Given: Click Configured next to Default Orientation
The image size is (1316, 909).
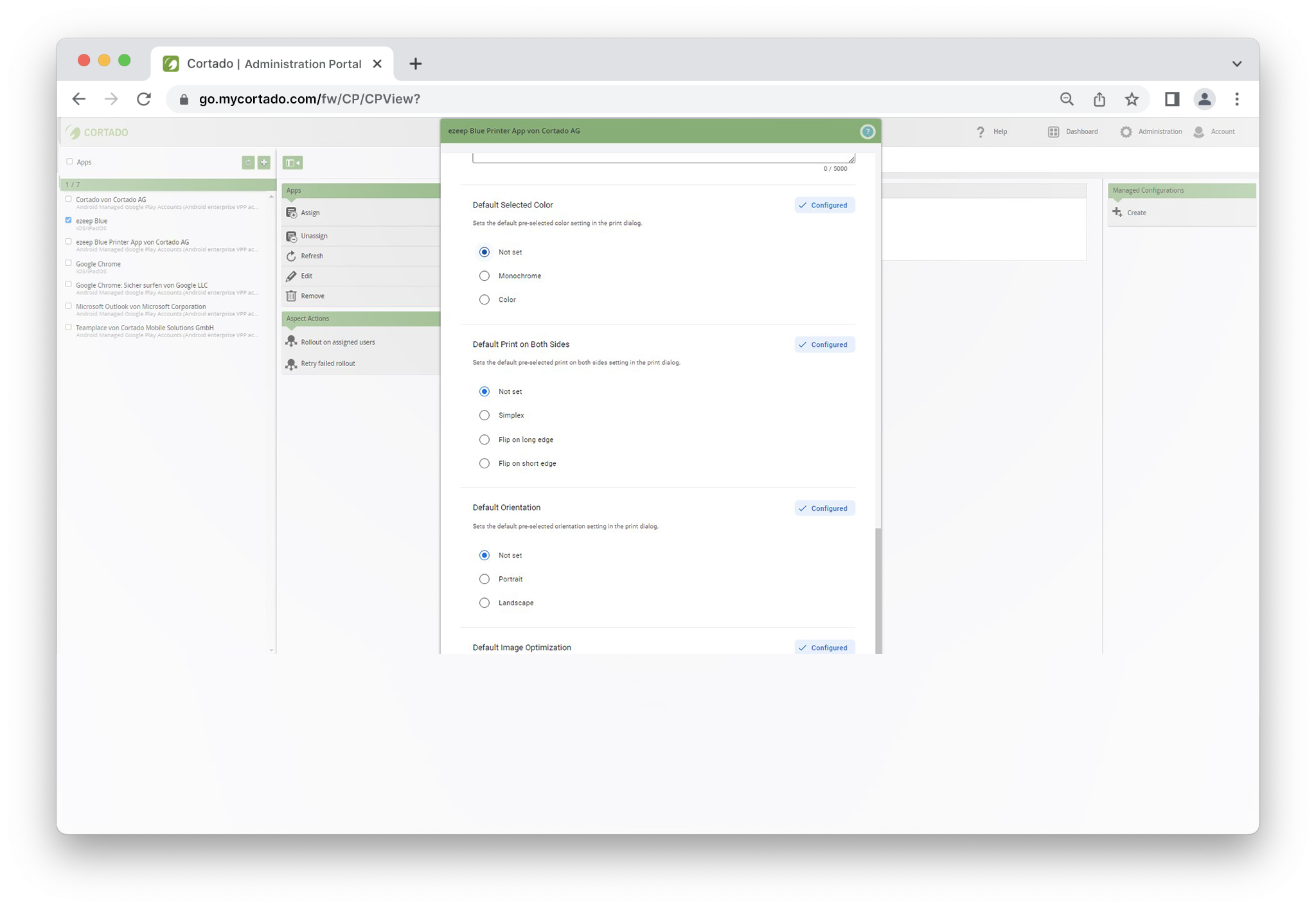Looking at the screenshot, I should tap(824, 508).
